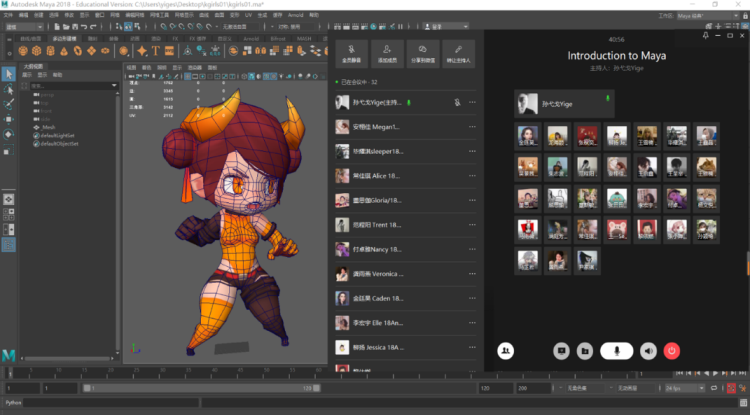
Task: Activate the Select tool arrow in toolbox
Action: point(9,74)
